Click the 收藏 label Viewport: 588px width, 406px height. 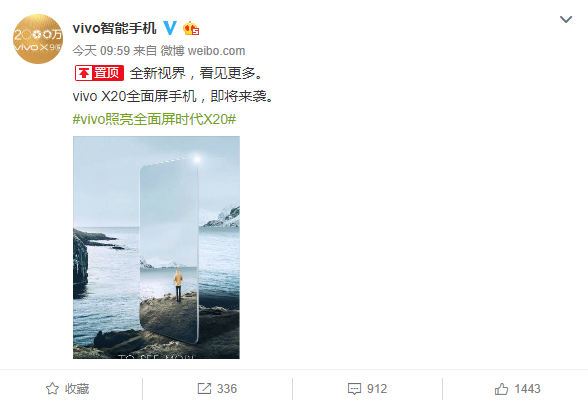click(77, 389)
